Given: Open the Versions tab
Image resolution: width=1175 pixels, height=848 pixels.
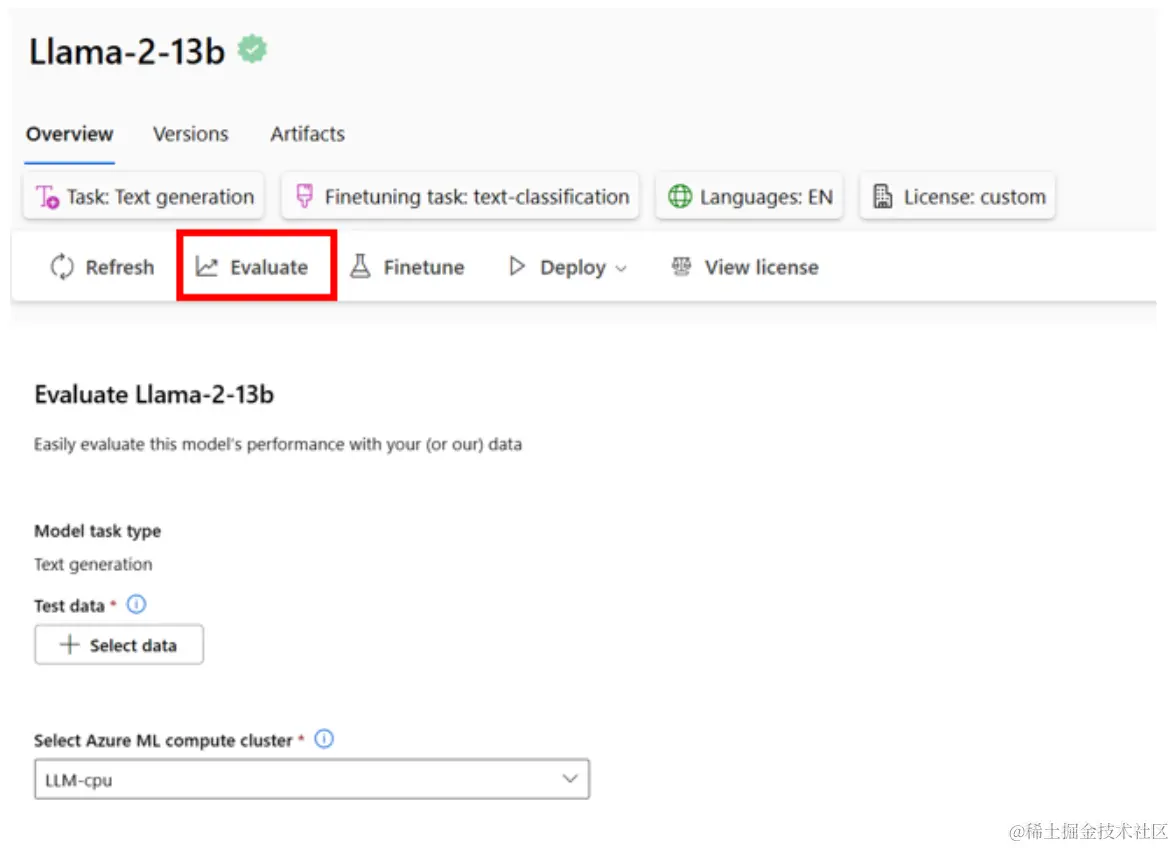Looking at the screenshot, I should coord(190,134).
